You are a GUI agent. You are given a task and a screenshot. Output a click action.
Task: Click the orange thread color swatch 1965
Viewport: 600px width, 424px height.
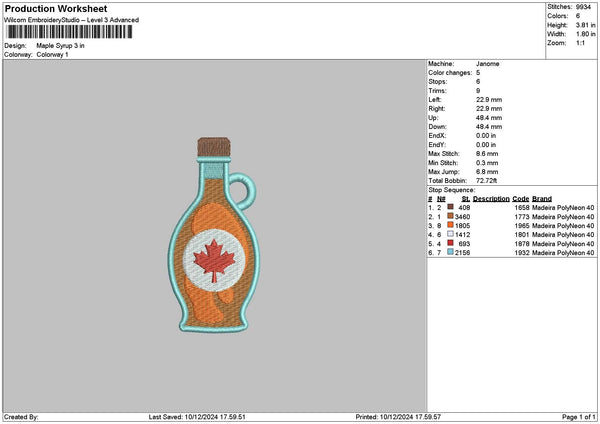point(450,225)
